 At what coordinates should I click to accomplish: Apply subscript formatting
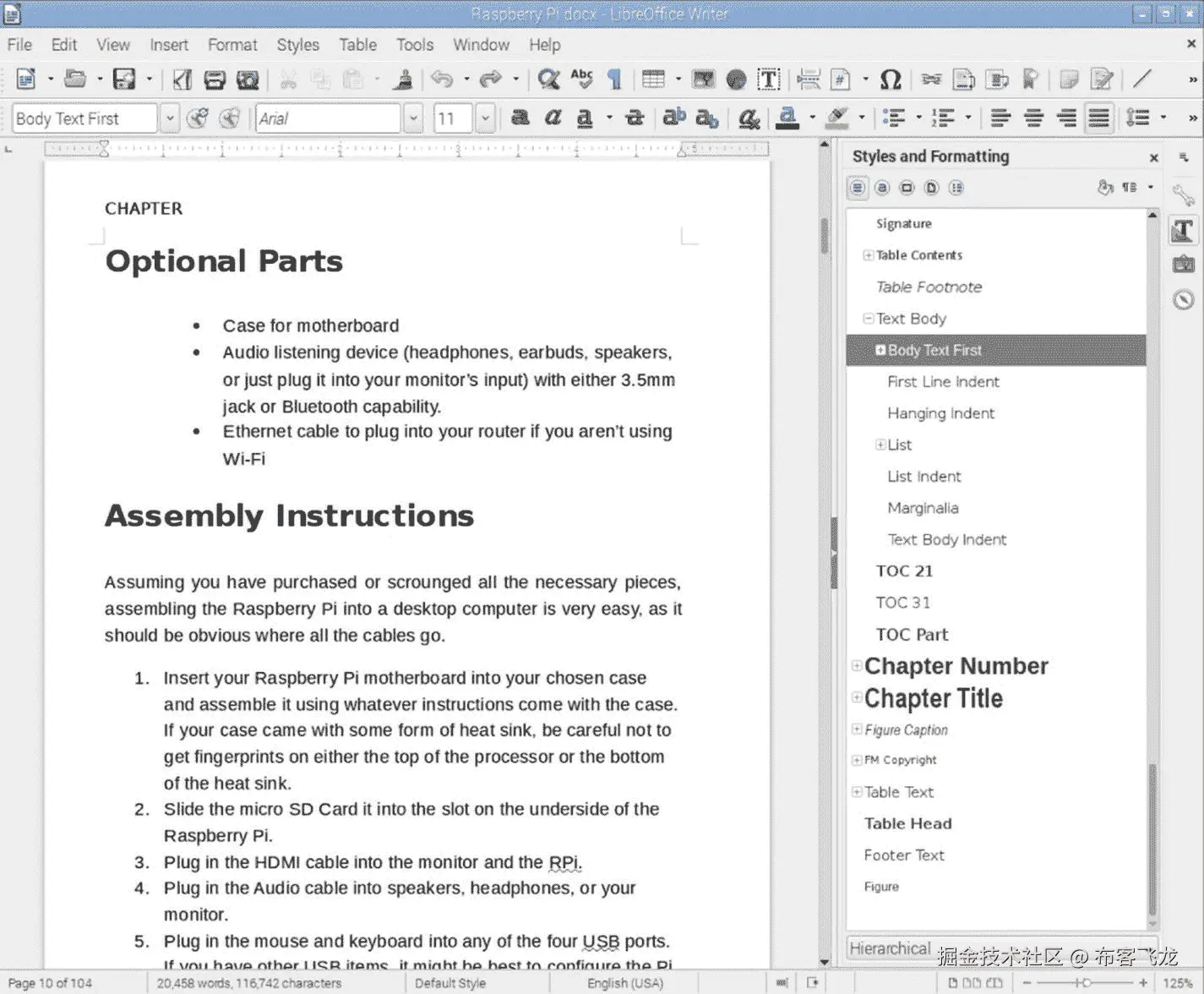[707, 118]
